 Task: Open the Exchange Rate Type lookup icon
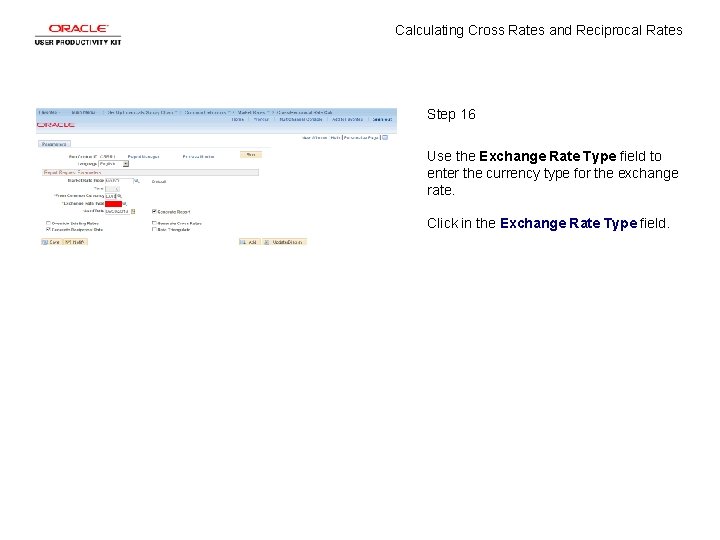coord(125,204)
